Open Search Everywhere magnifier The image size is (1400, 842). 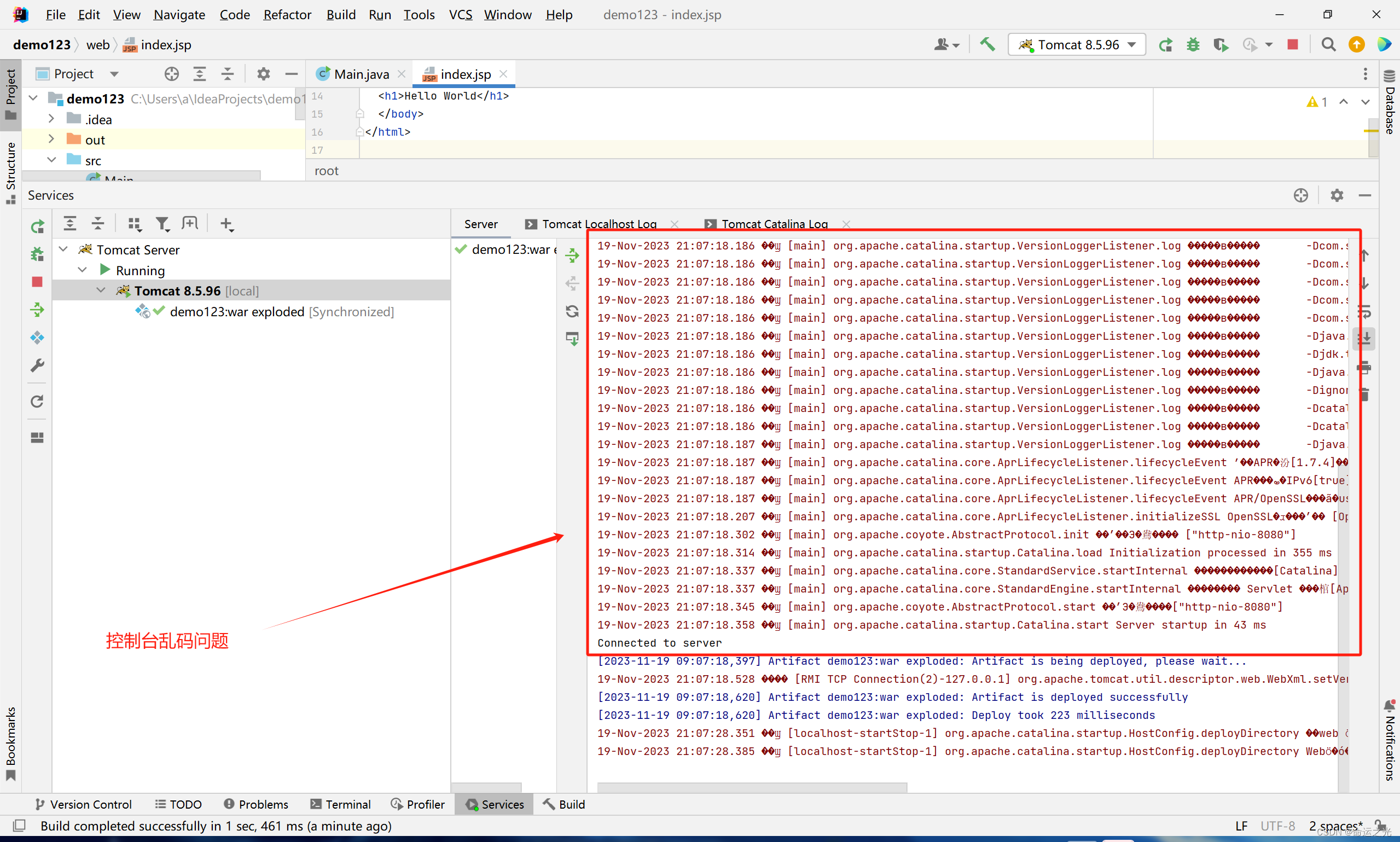[1328, 44]
